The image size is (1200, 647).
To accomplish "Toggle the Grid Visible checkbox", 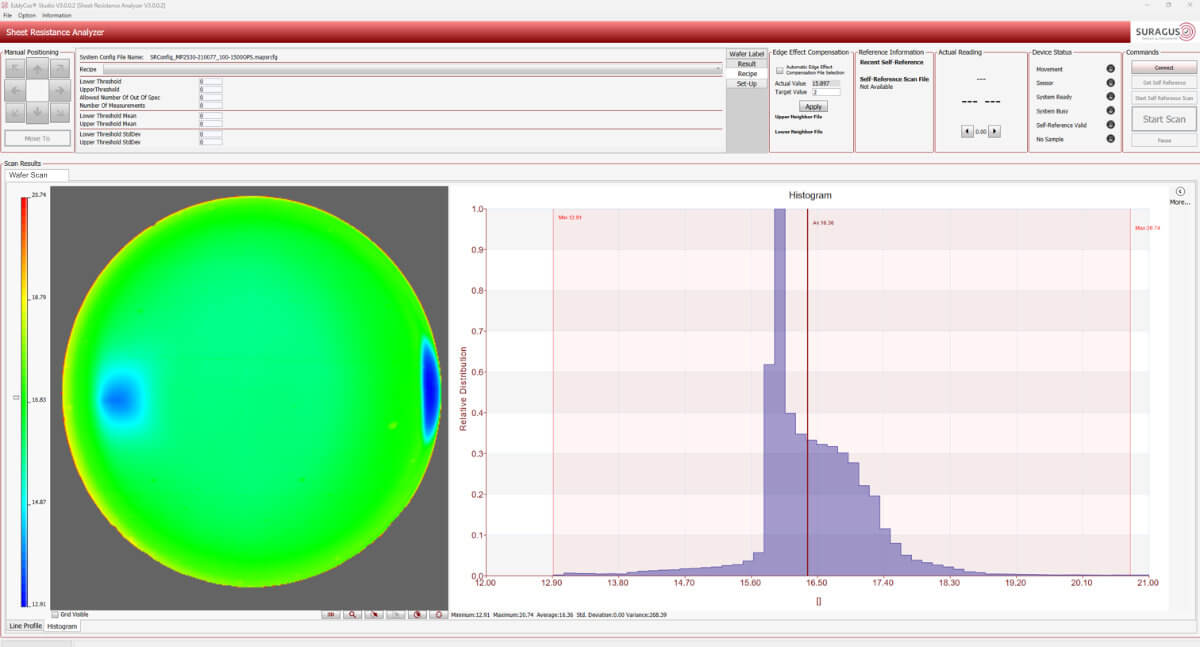I will (x=55, y=615).
